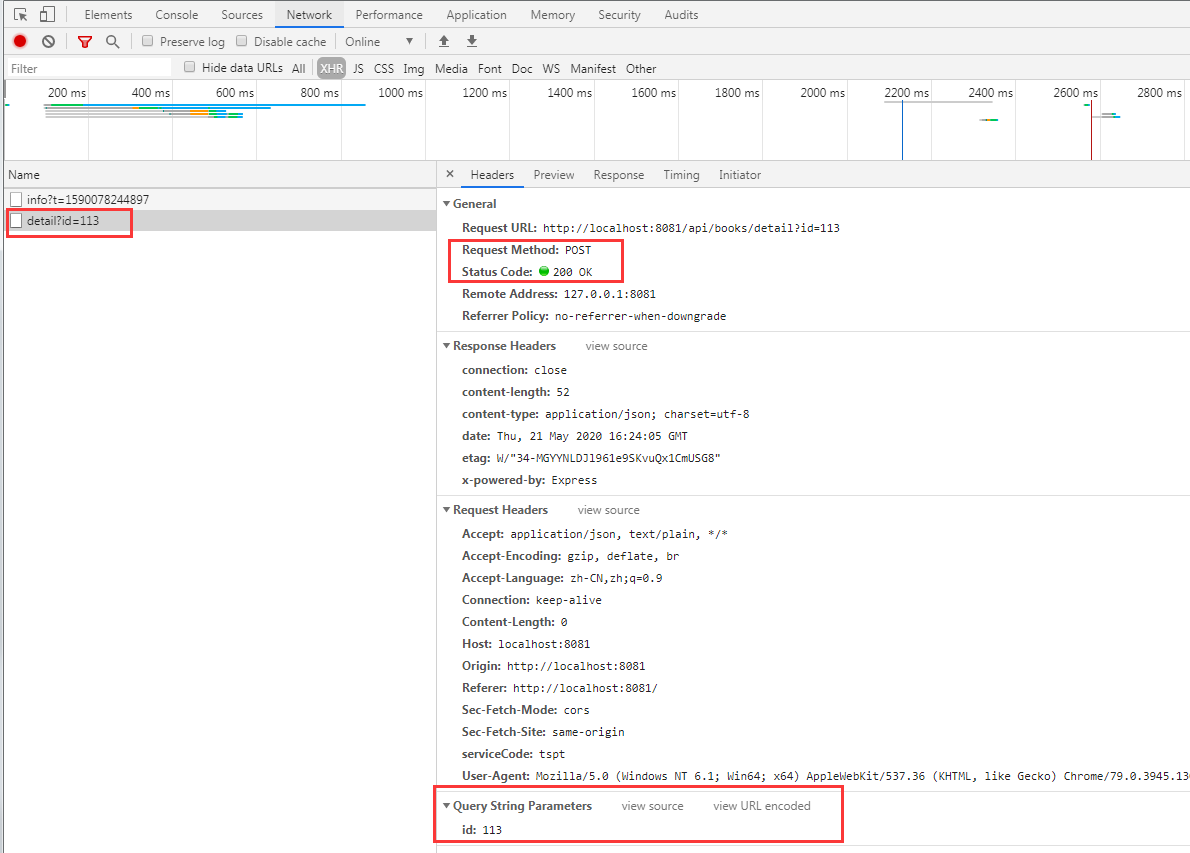Click the 1000 ms timeline overview marker
This screenshot has width=1190, height=853.
401,93
